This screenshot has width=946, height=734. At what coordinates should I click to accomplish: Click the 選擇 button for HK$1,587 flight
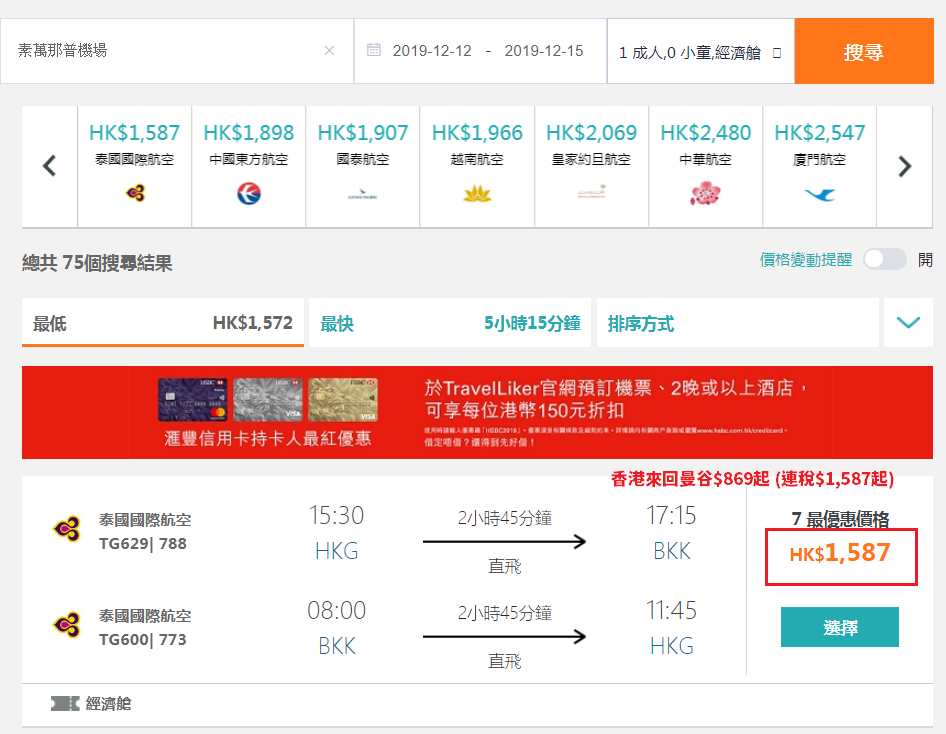tap(840, 627)
